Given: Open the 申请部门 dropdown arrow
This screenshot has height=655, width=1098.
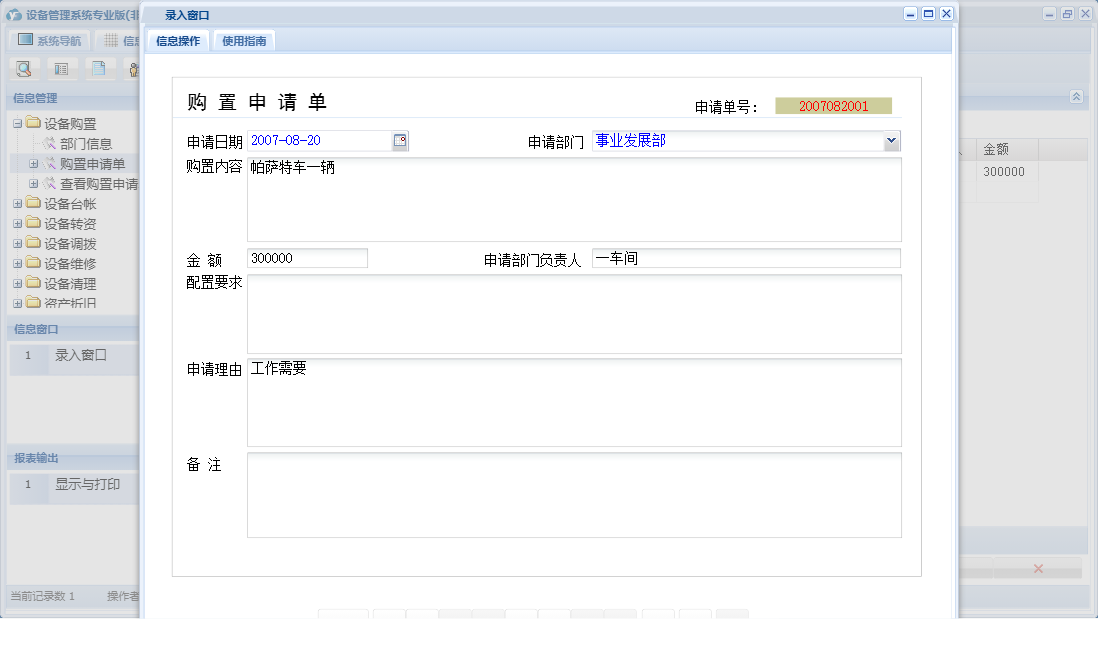Looking at the screenshot, I should point(891,141).
